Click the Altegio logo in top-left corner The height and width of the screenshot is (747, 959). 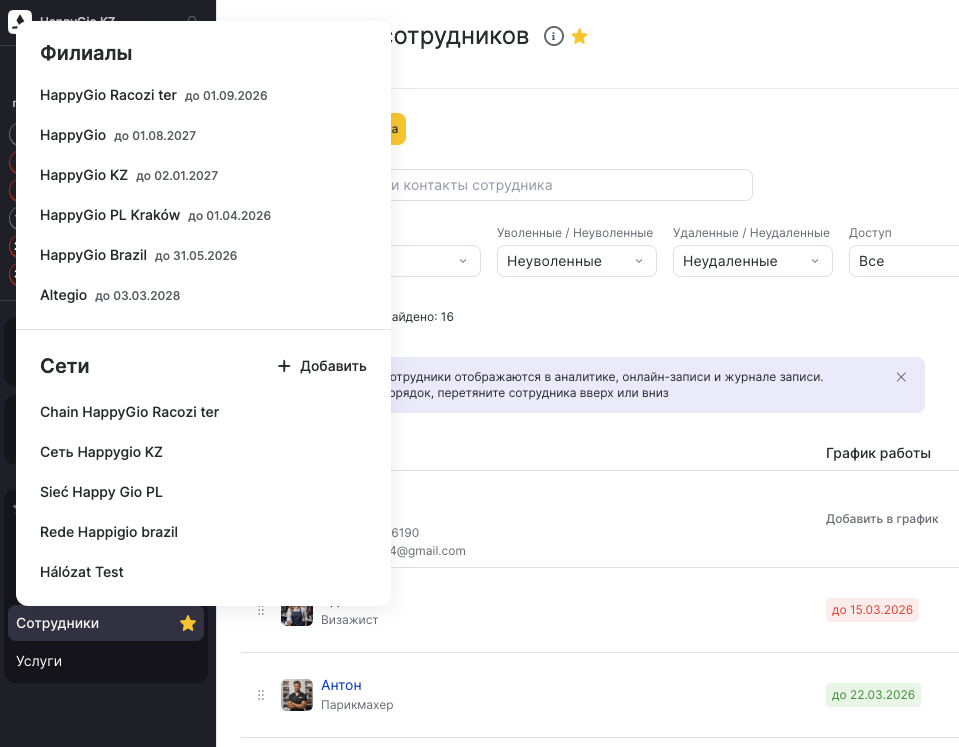pyautogui.click(x=20, y=21)
